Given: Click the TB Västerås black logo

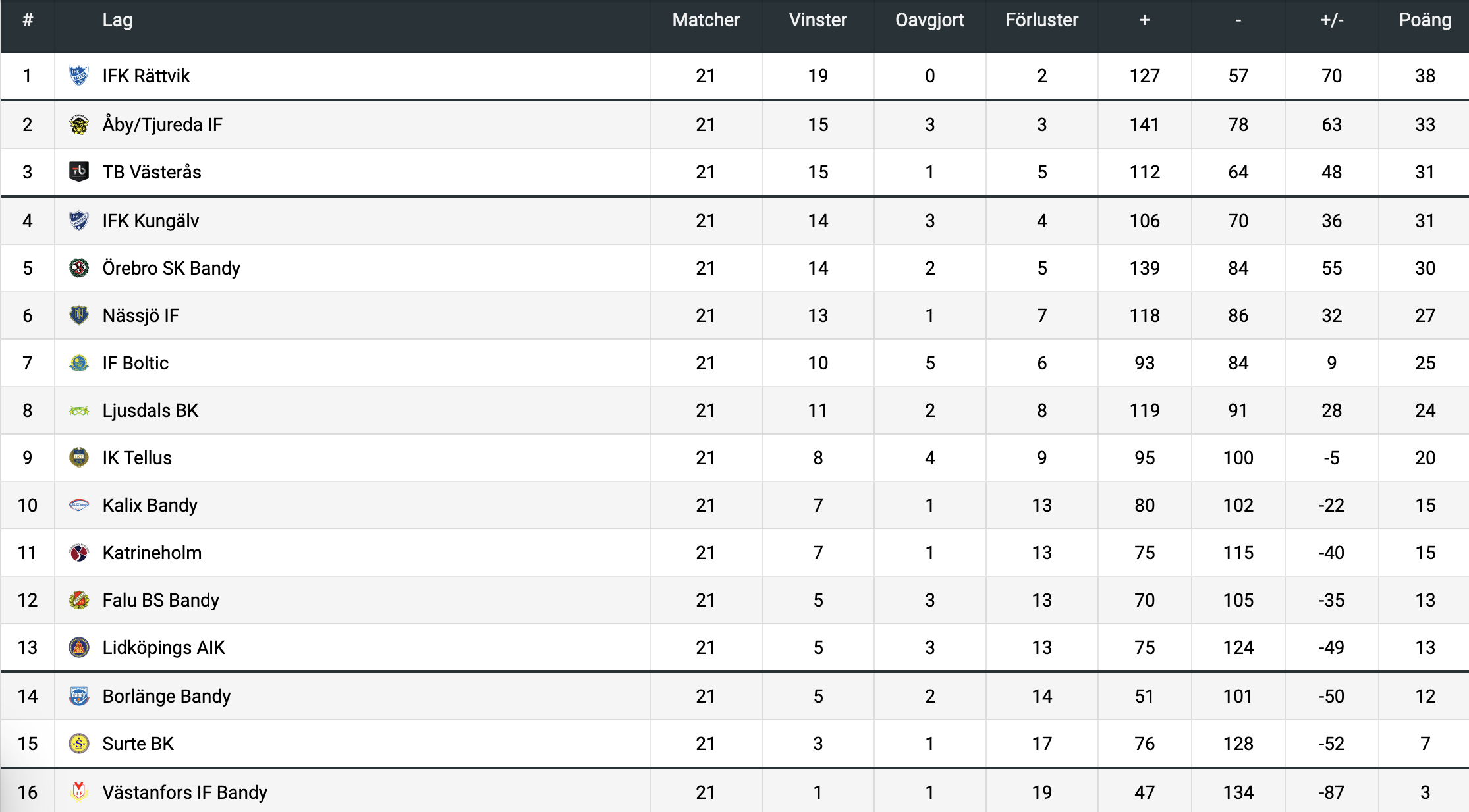Looking at the screenshot, I should click(79, 172).
